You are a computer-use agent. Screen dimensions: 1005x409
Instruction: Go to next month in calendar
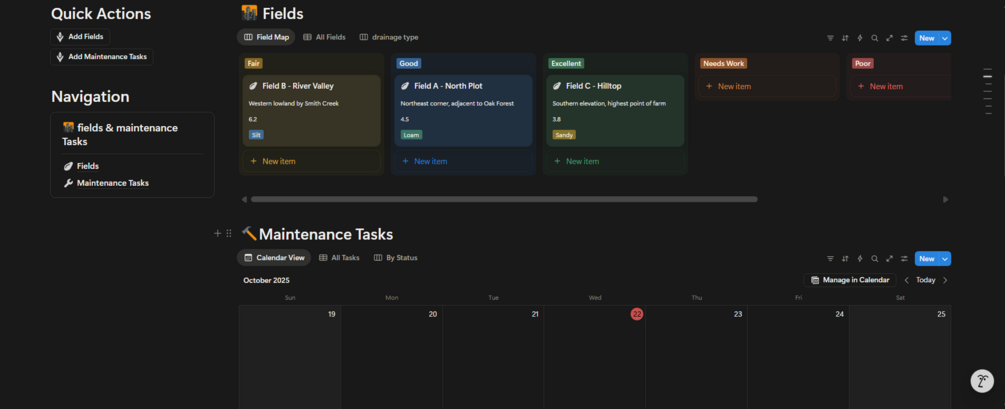pos(945,280)
